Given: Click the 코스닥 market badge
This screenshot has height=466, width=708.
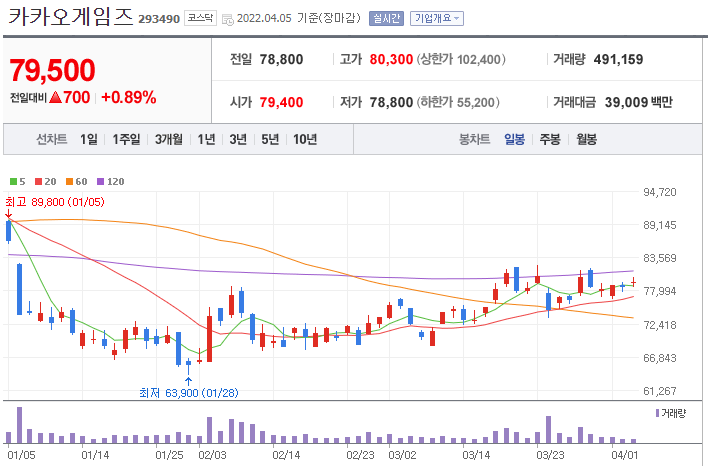Looking at the screenshot, I should click(200, 19).
